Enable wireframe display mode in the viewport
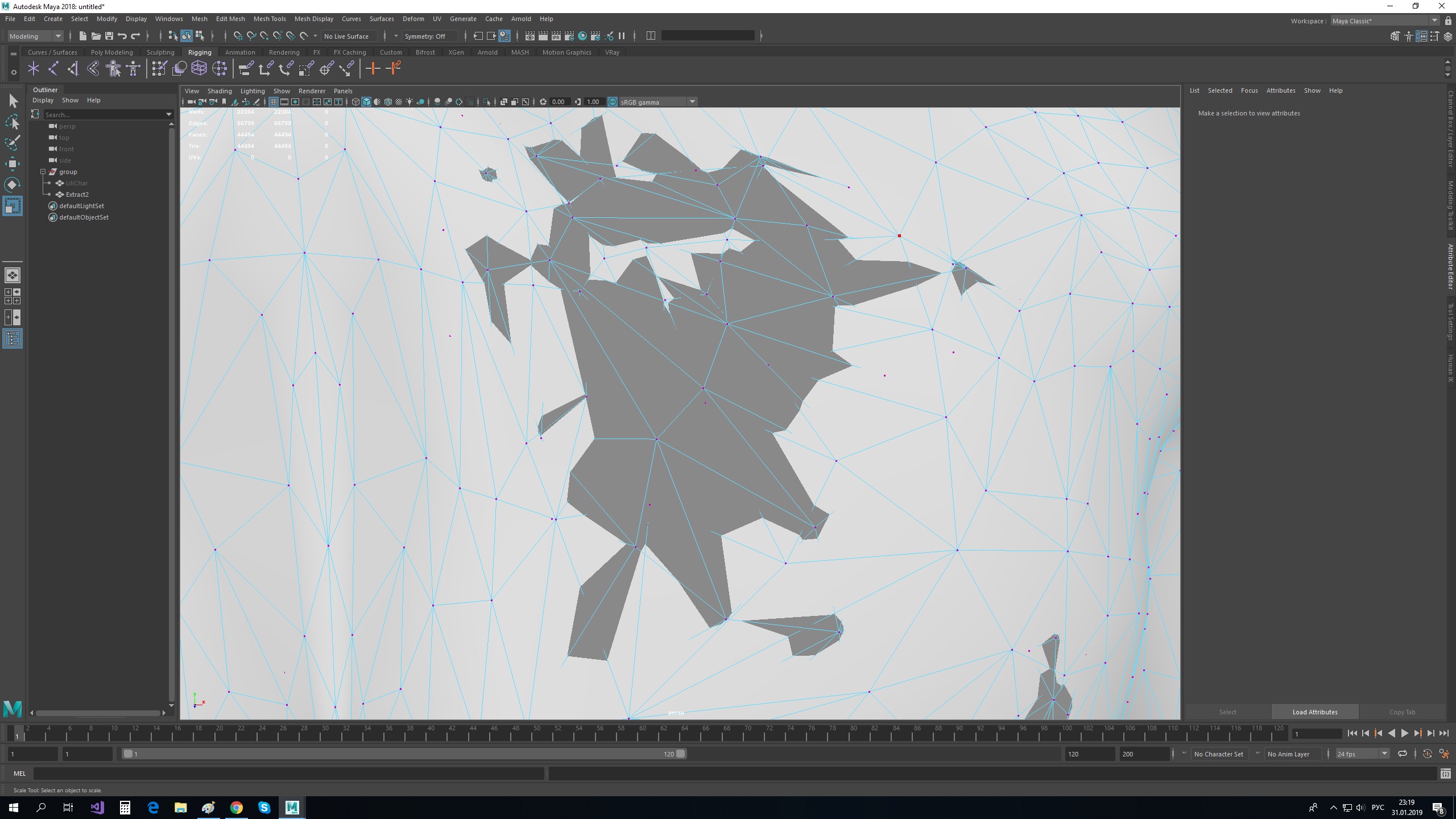 tap(355, 102)
